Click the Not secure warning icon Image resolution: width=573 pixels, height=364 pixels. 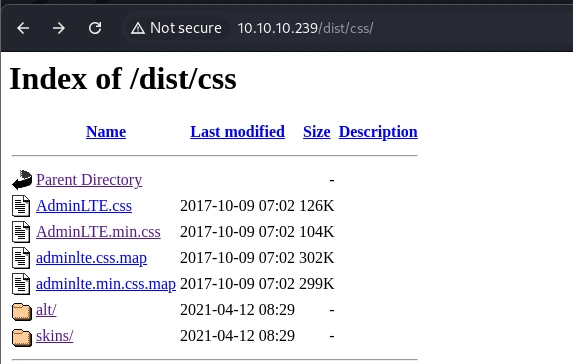coord(138,28)
